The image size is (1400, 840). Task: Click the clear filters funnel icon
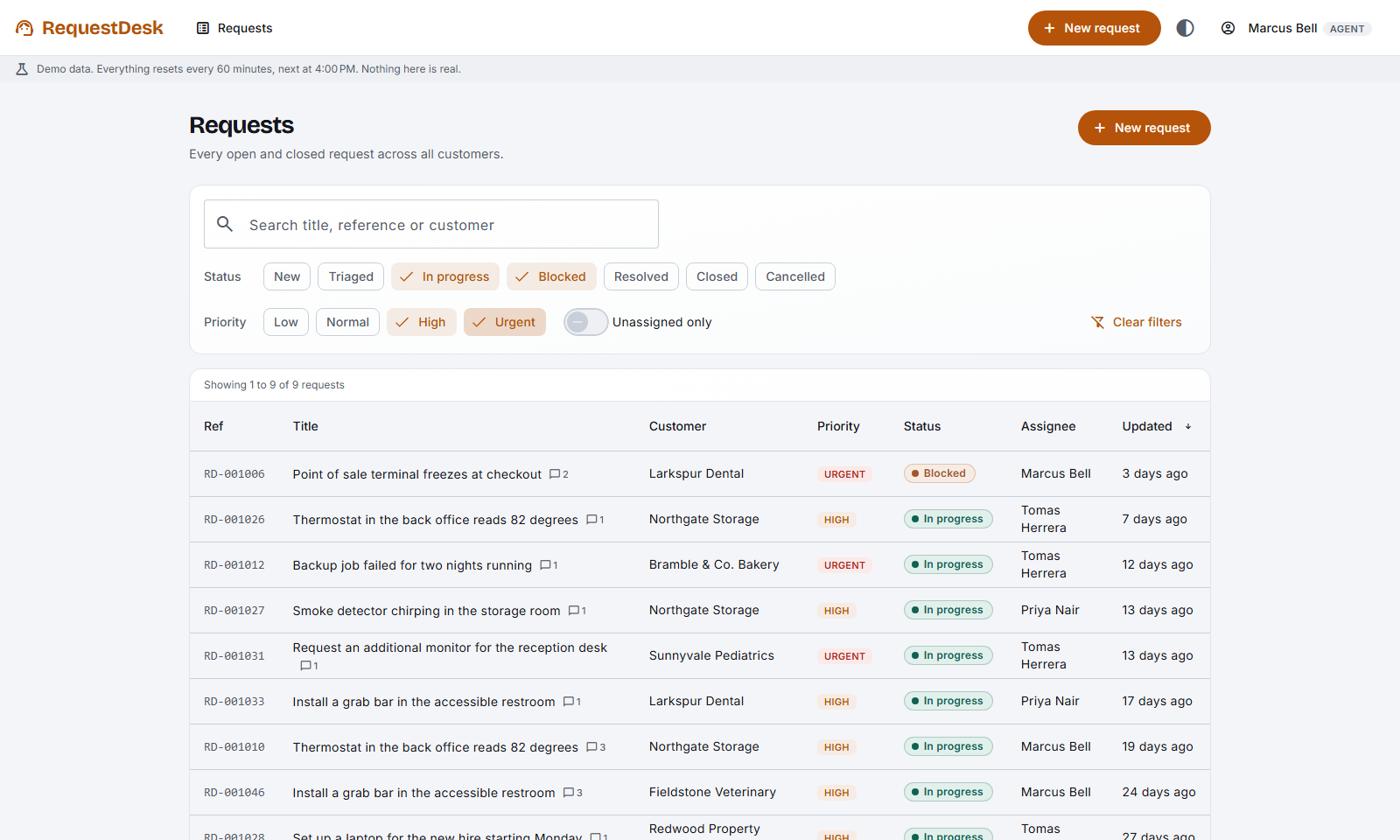(x=1098, y=322)
